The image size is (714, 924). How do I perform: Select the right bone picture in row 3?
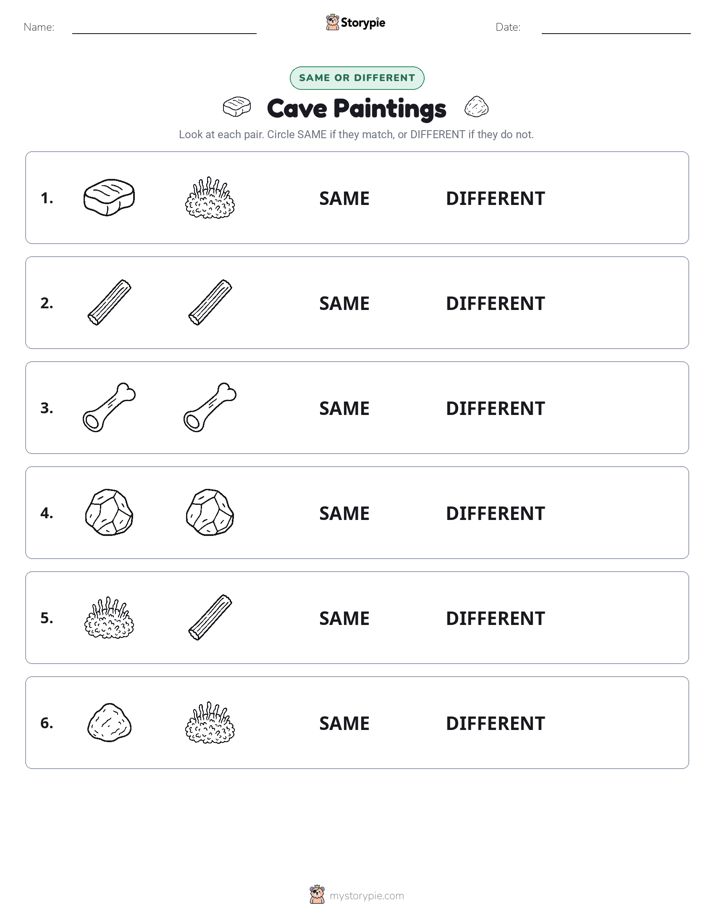click(x=210, y=407)
